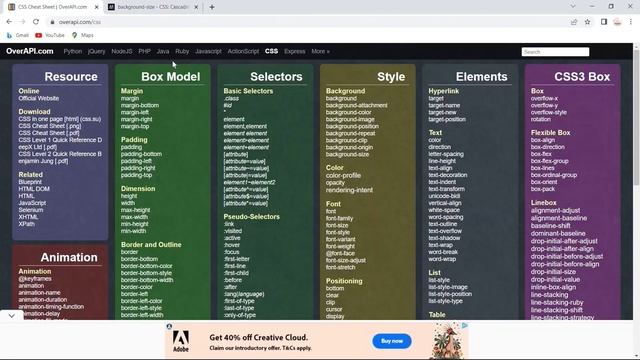Open Java in the top navigation
This screenshot has height=360, width=640.
click(x=163, y=51)
